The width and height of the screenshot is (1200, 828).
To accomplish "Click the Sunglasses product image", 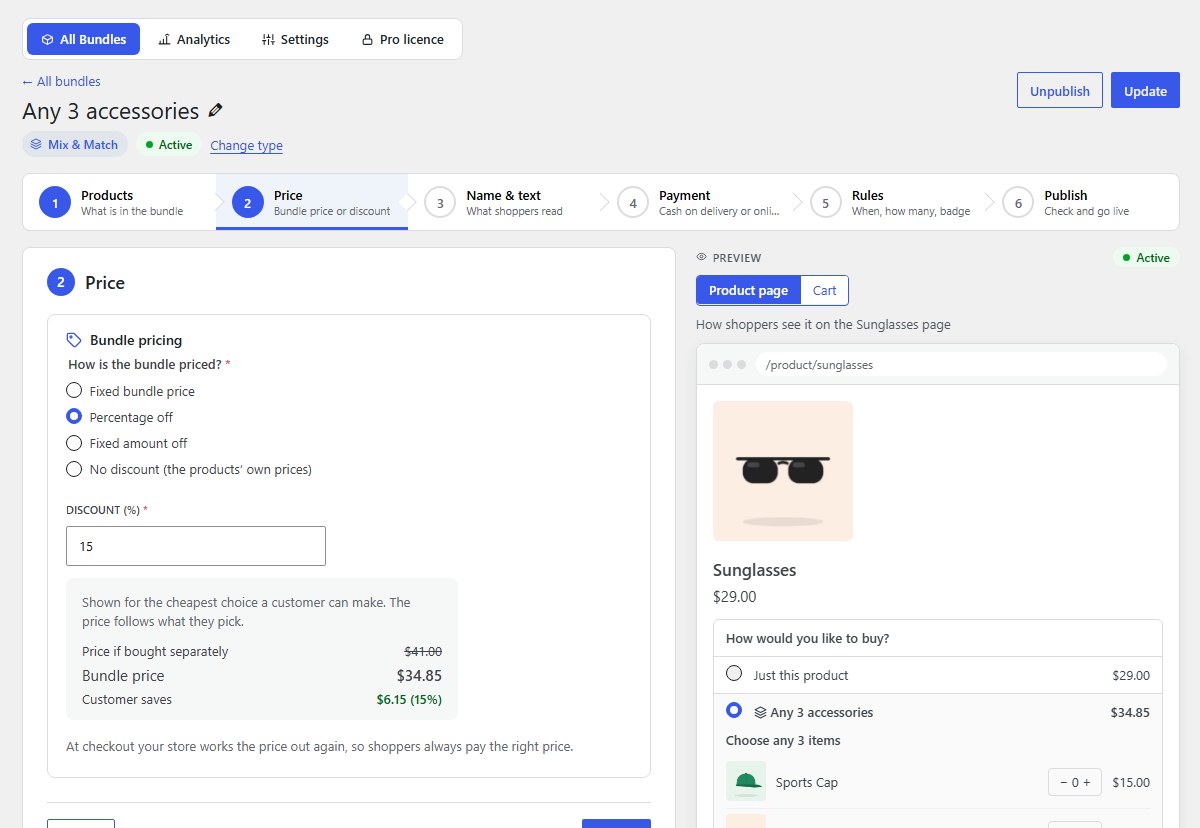I will (x=783, y=471).
